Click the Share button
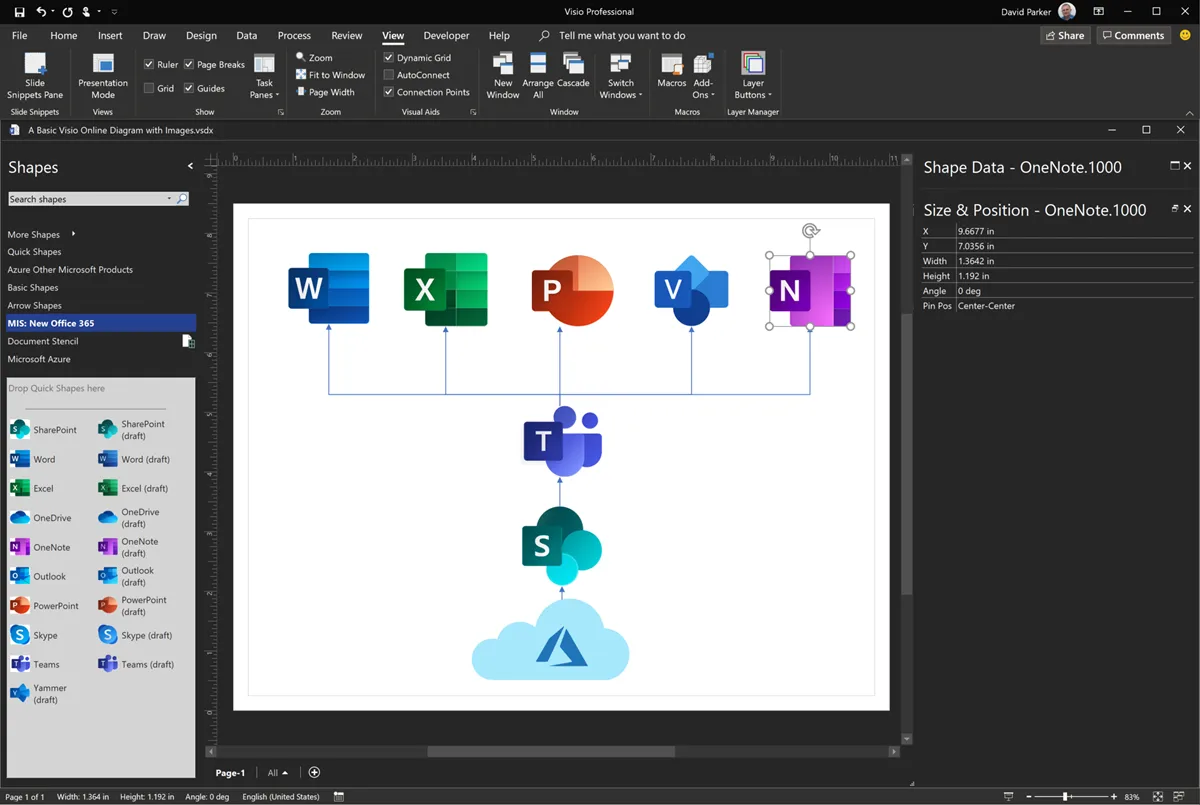Image resolution: width=1200 pixels, height=805 pixels. 1064,34
